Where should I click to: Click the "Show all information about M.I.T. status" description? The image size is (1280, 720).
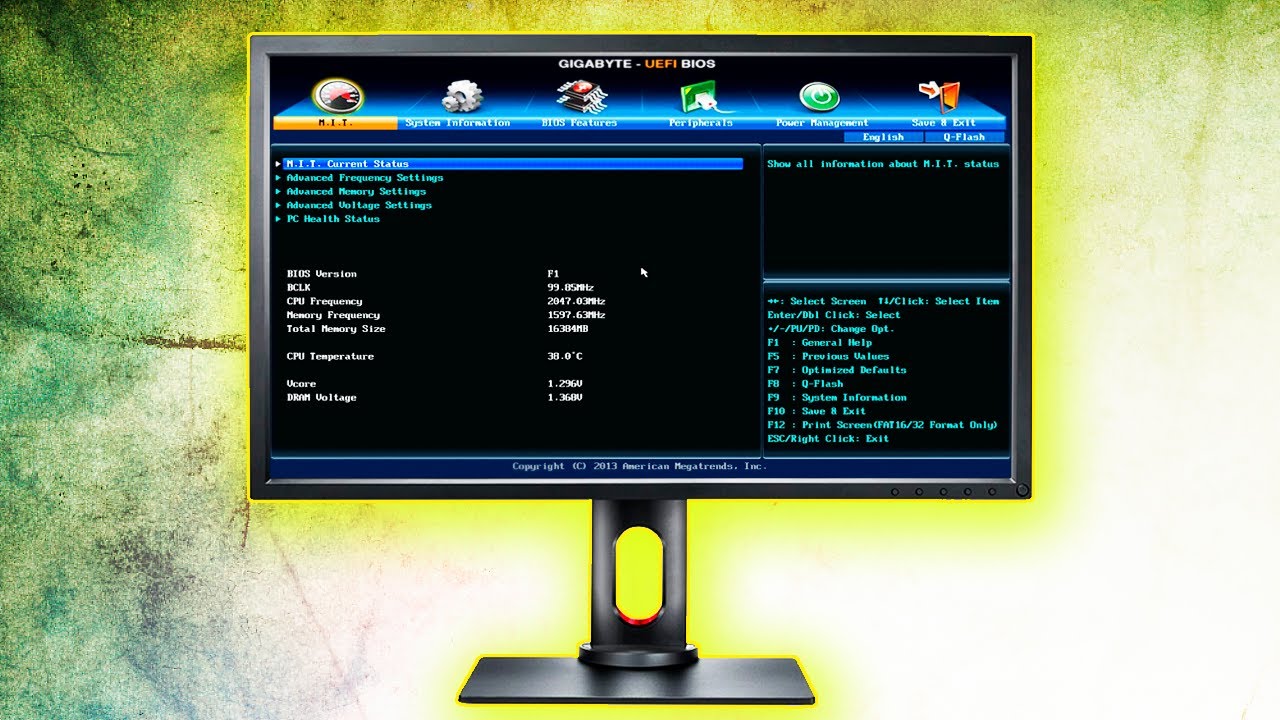tap(883, 164)
